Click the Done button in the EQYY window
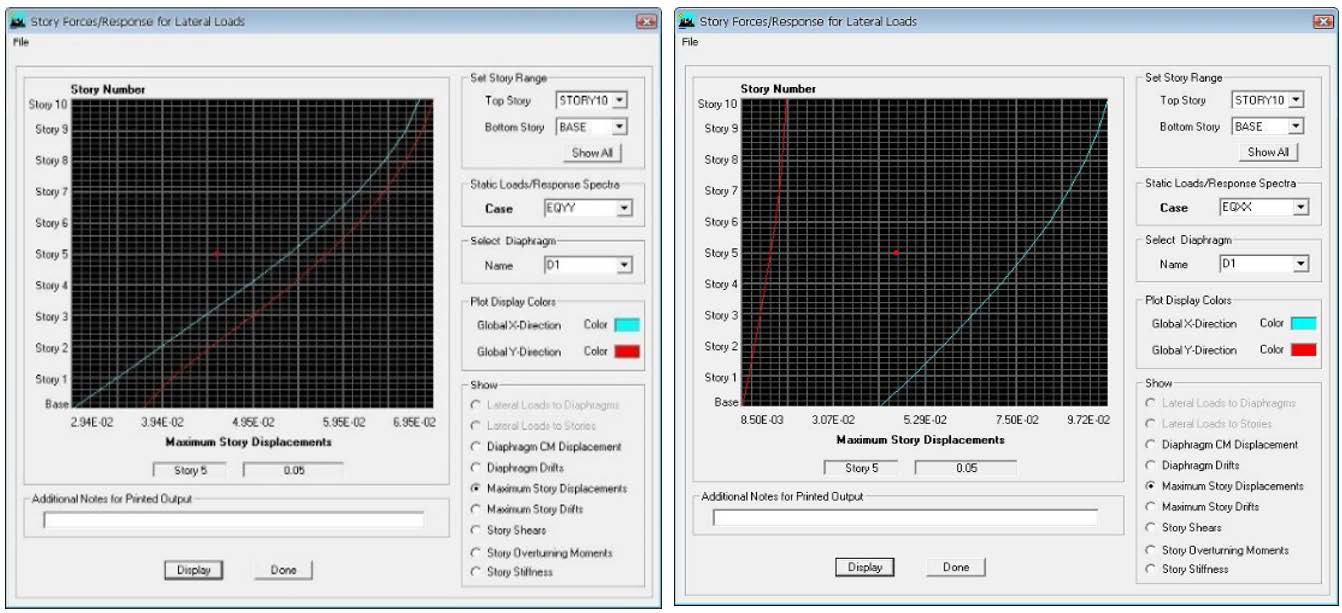1342x613 pixels. point(283,570)
